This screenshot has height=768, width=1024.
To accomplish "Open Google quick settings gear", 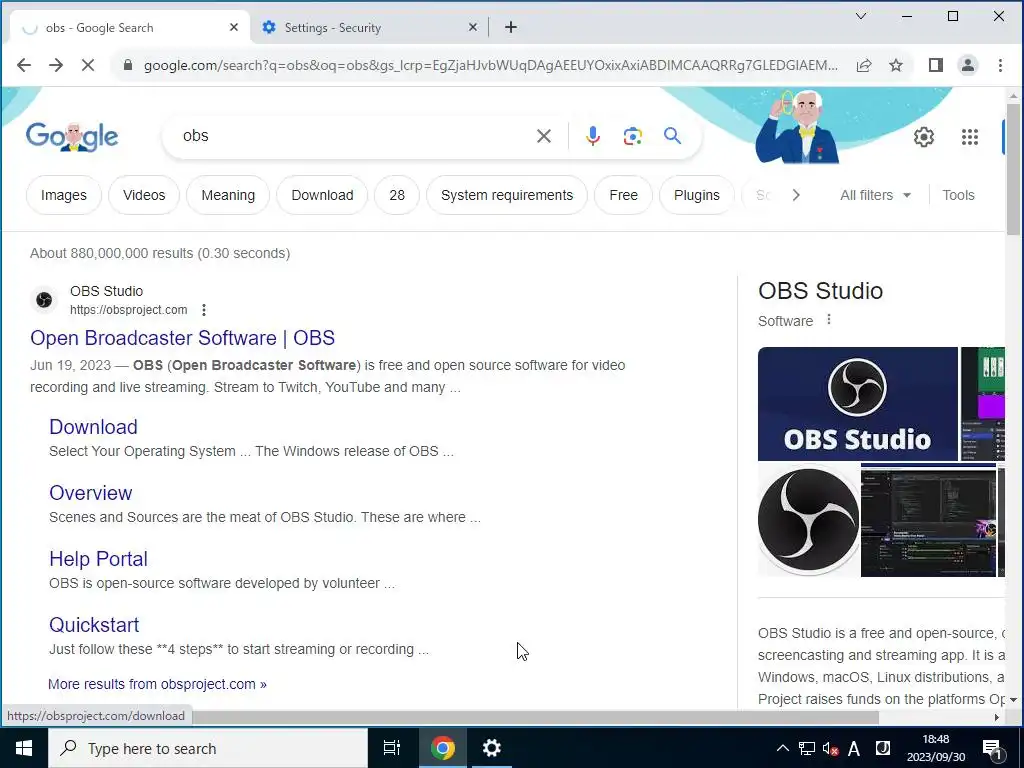I will point(923,137).
